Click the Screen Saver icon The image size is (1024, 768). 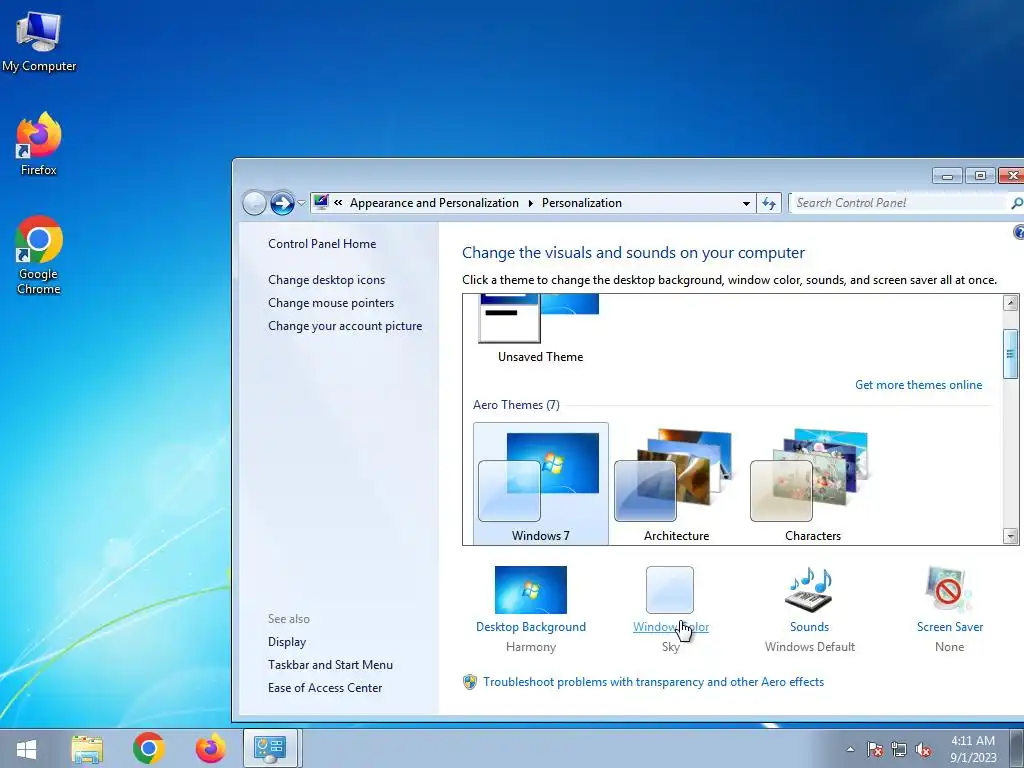pos(949,590)
